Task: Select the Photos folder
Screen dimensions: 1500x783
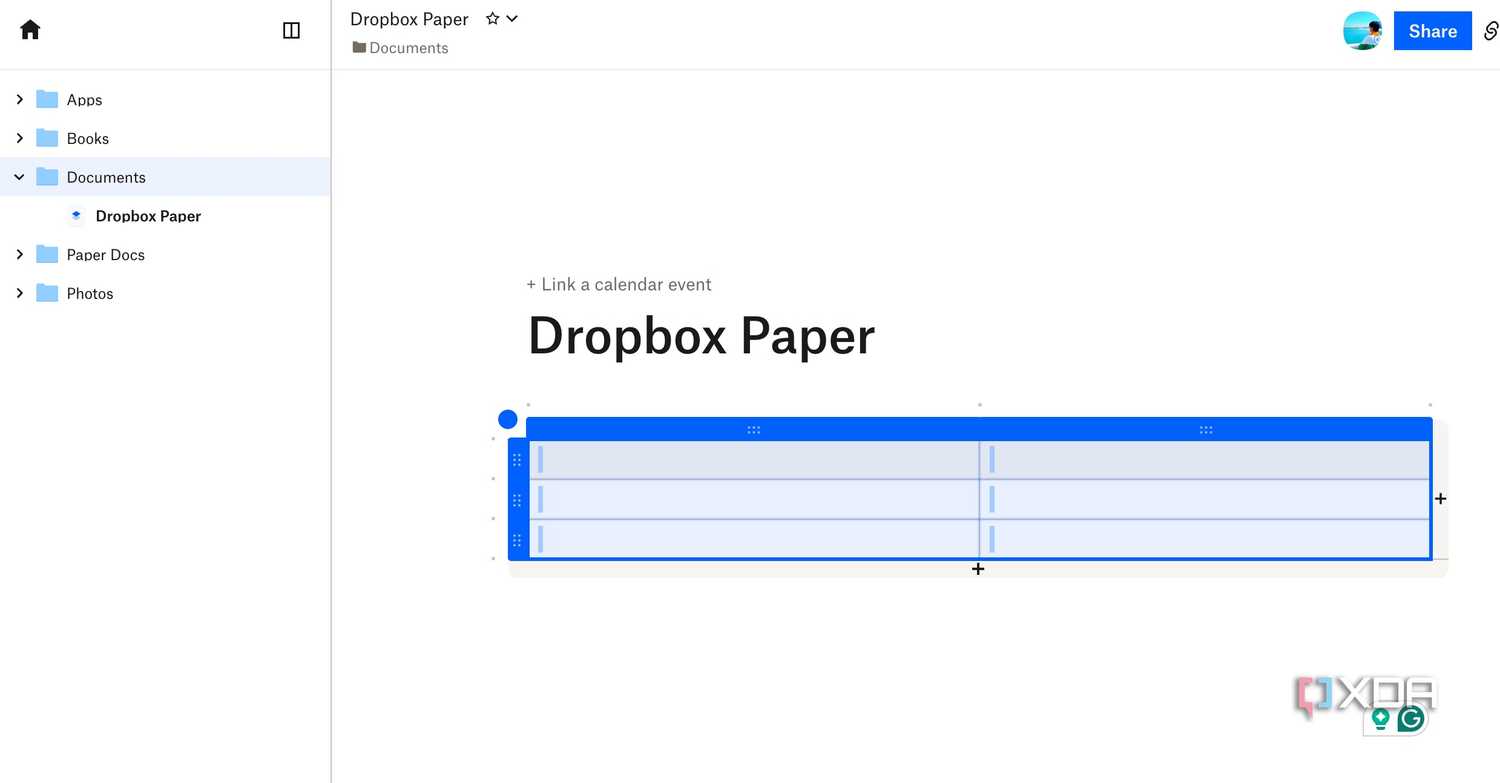Action: [90, 293]
